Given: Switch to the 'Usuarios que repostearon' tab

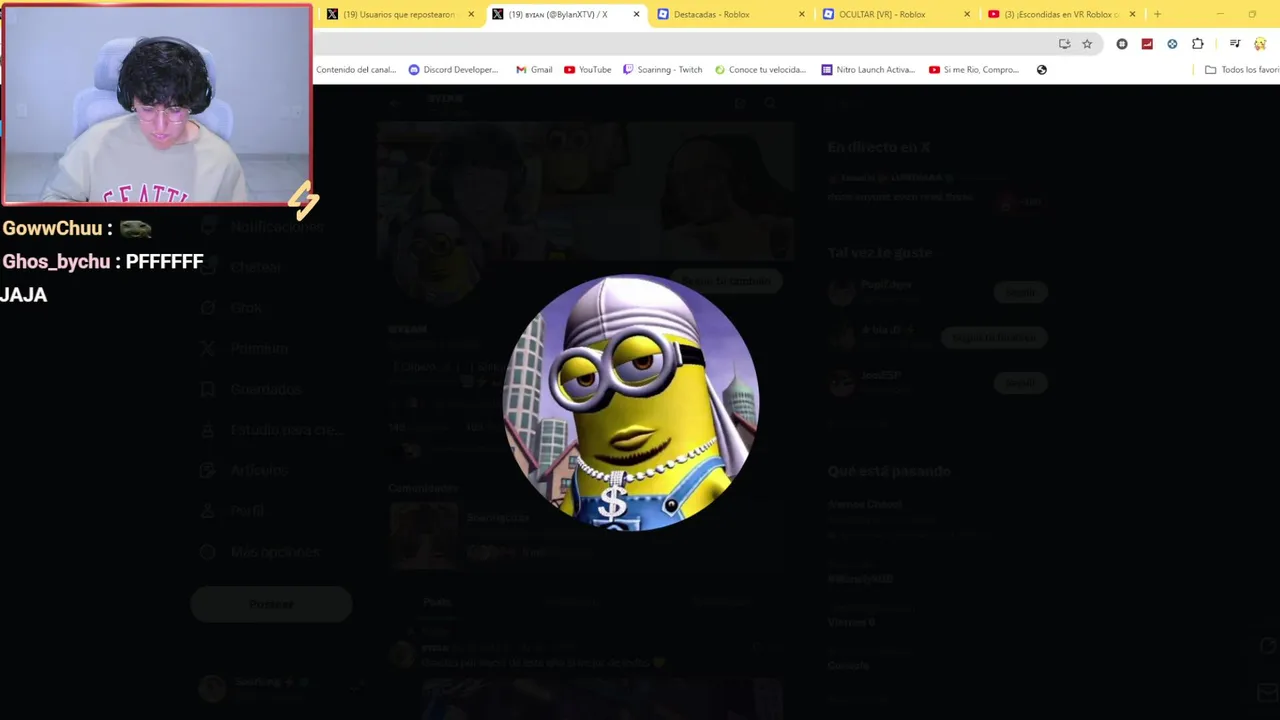Looking at the screenshot, I should tap(398, 14).
